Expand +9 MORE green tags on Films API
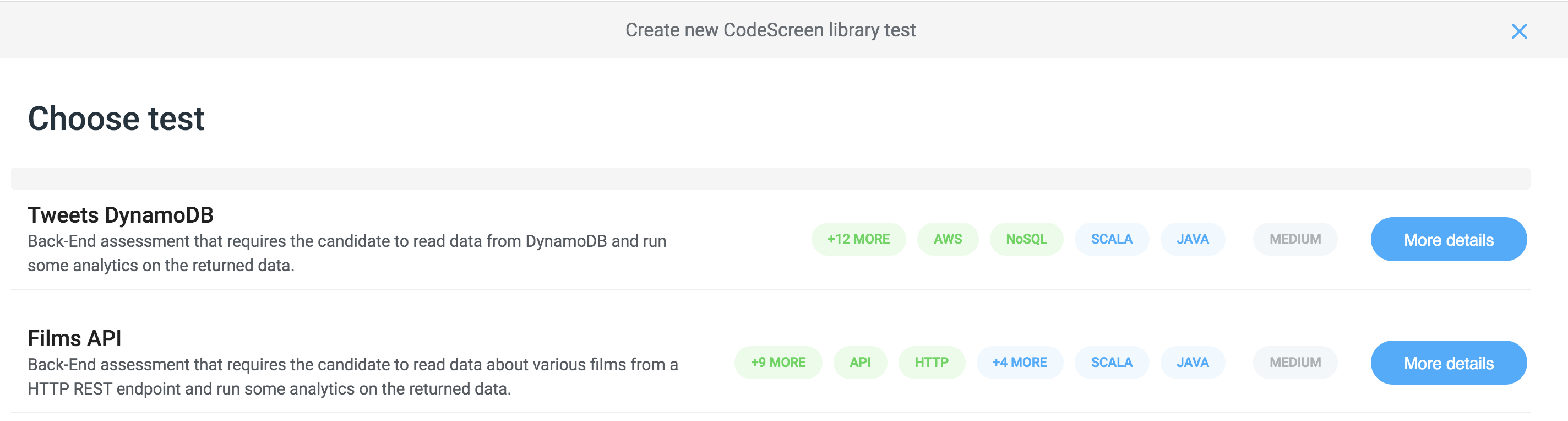The width and height of the screenshot is (1568, 421). point(777,363)
